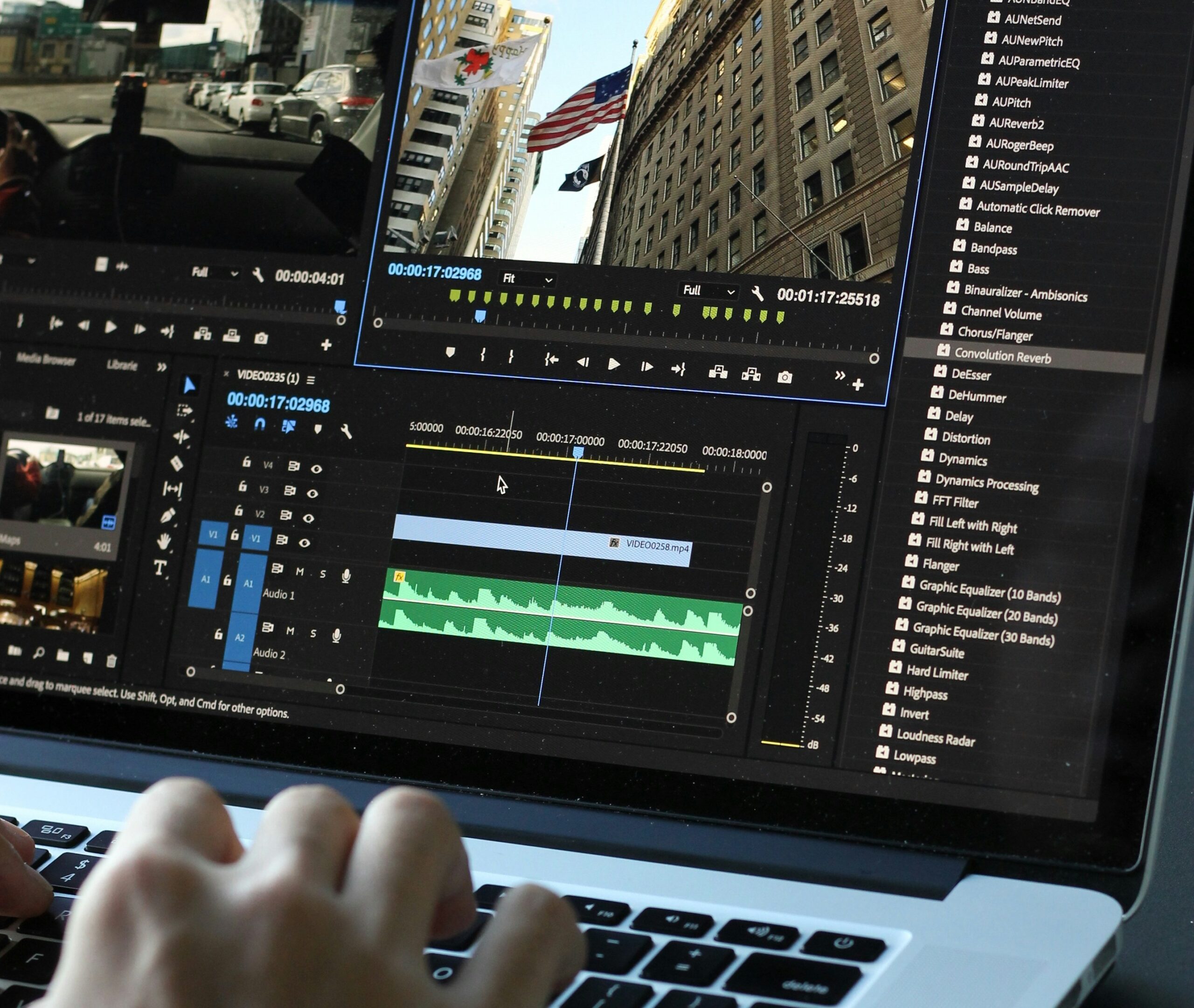1194x1008 pixels.
Task: Hide track V4 with eye icon
Action: coord(317,469)
